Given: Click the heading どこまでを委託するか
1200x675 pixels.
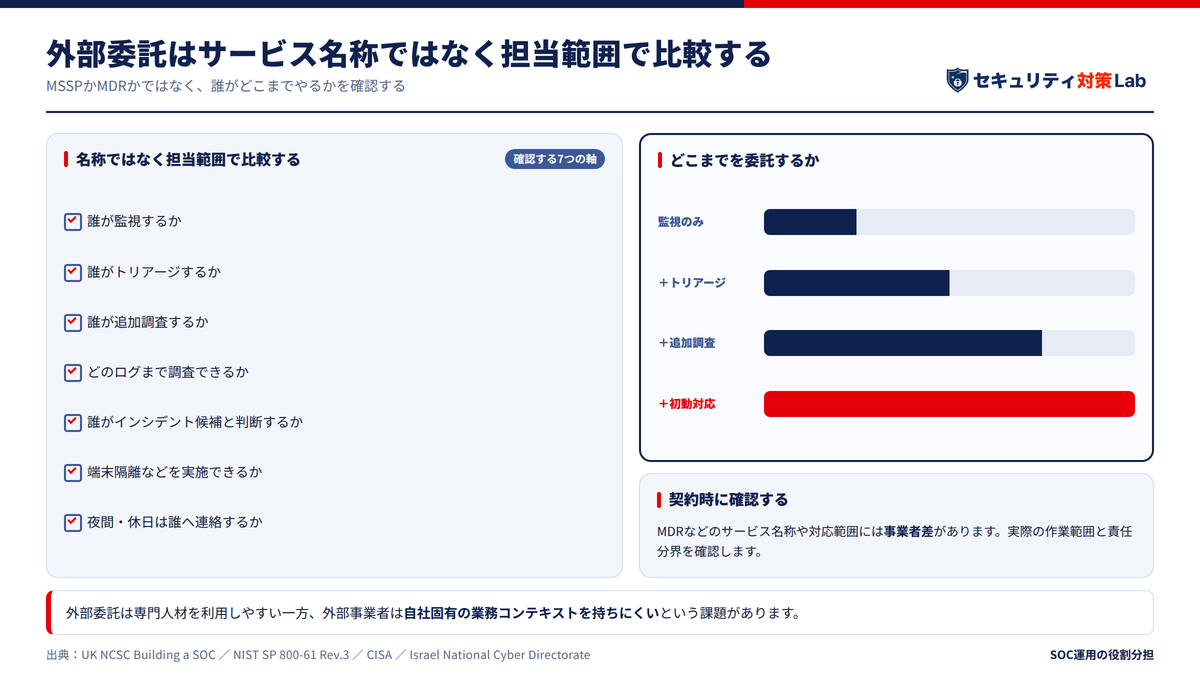Looking at the screenshot, I should pos(745,160).
